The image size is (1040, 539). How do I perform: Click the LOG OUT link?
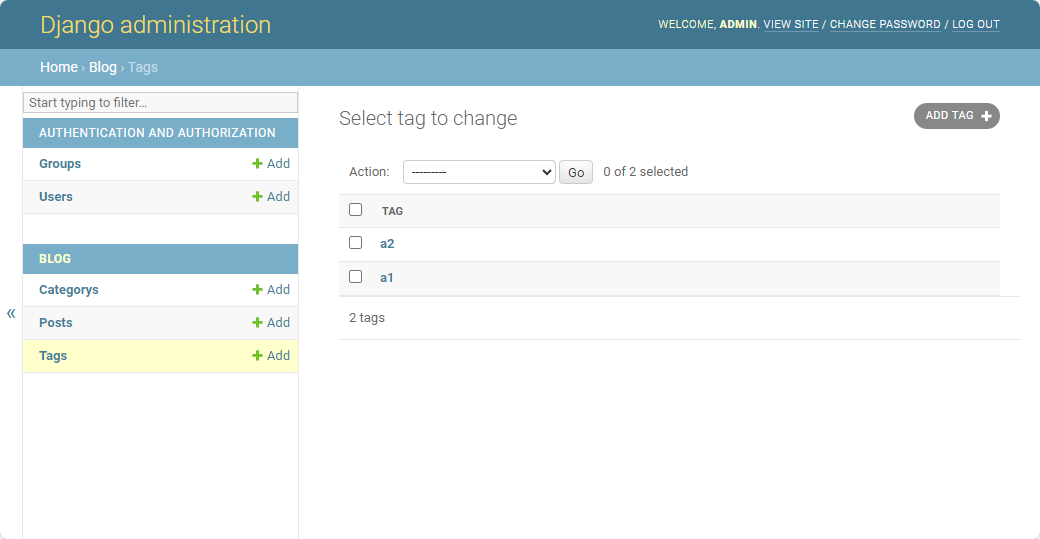tap(976, 24)
